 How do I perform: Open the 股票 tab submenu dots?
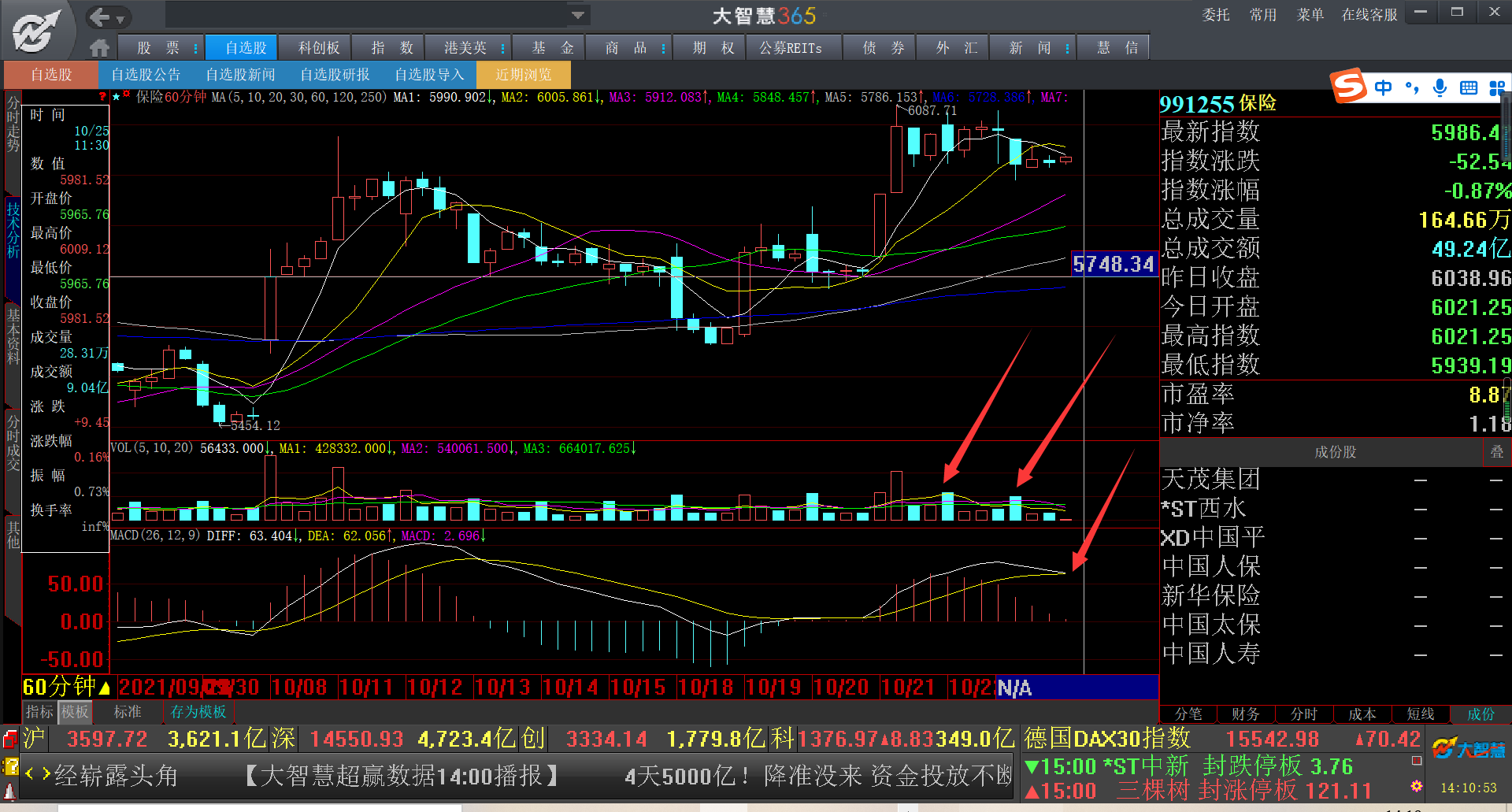tap(195, 48)
